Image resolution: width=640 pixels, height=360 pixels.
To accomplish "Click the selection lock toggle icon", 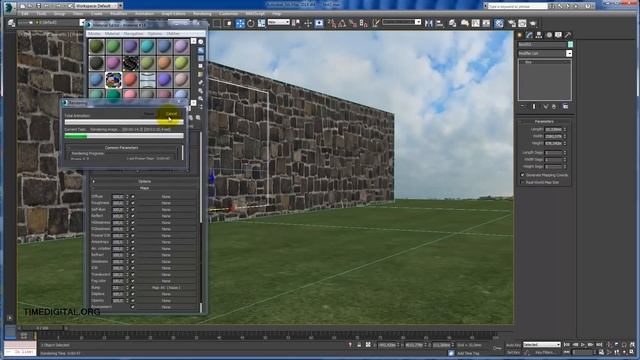I will pyautogui.click(x=359, y=345).
